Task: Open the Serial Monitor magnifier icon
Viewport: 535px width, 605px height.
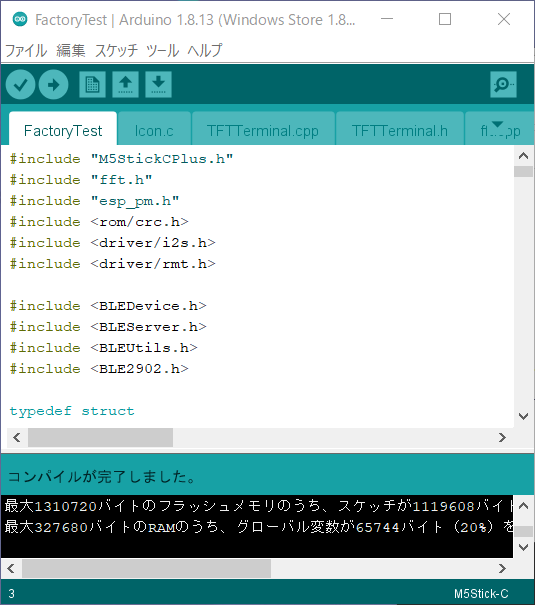Action: pos(503,84)
